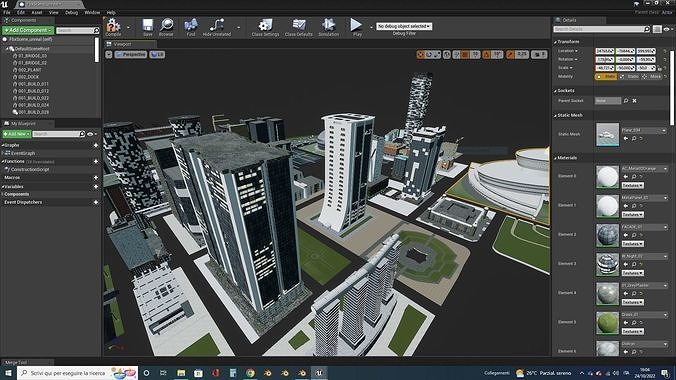The image size is (676, 380).
Task: Set Mobility to Stationary
Action: tap(630, 76)
